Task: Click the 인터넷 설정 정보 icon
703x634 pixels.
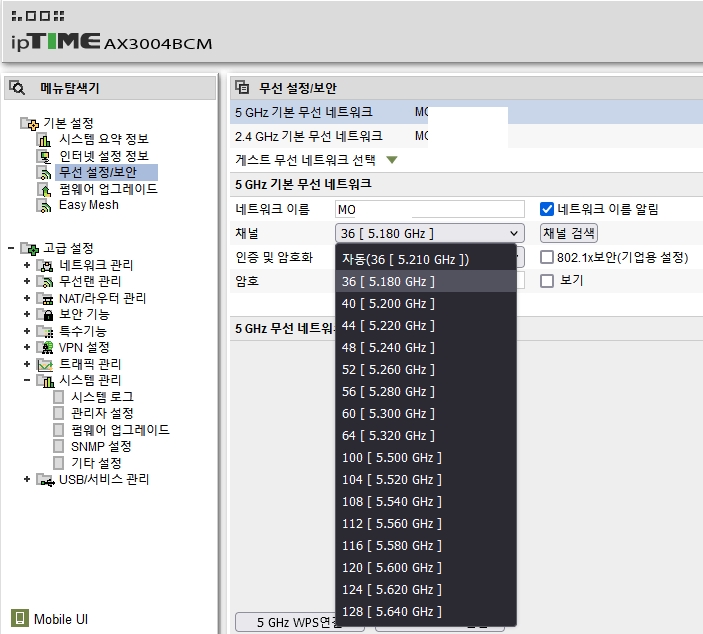Action: coord(44,156)
